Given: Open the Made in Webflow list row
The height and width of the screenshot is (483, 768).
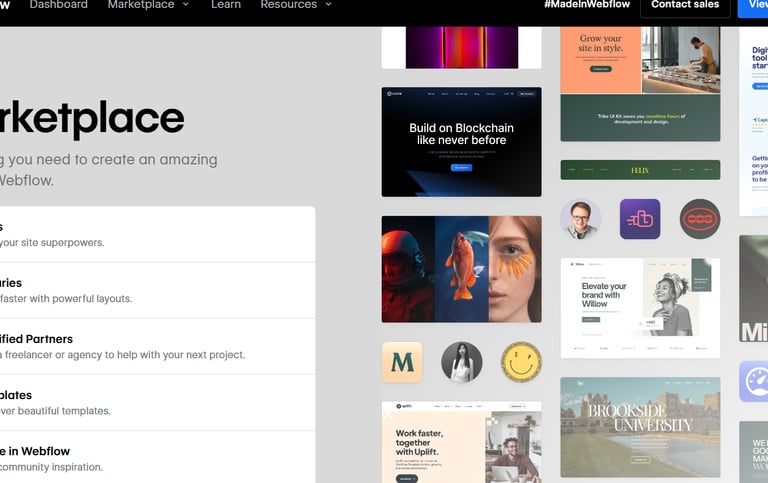Looking at the screenshot, I should (158, 458).
